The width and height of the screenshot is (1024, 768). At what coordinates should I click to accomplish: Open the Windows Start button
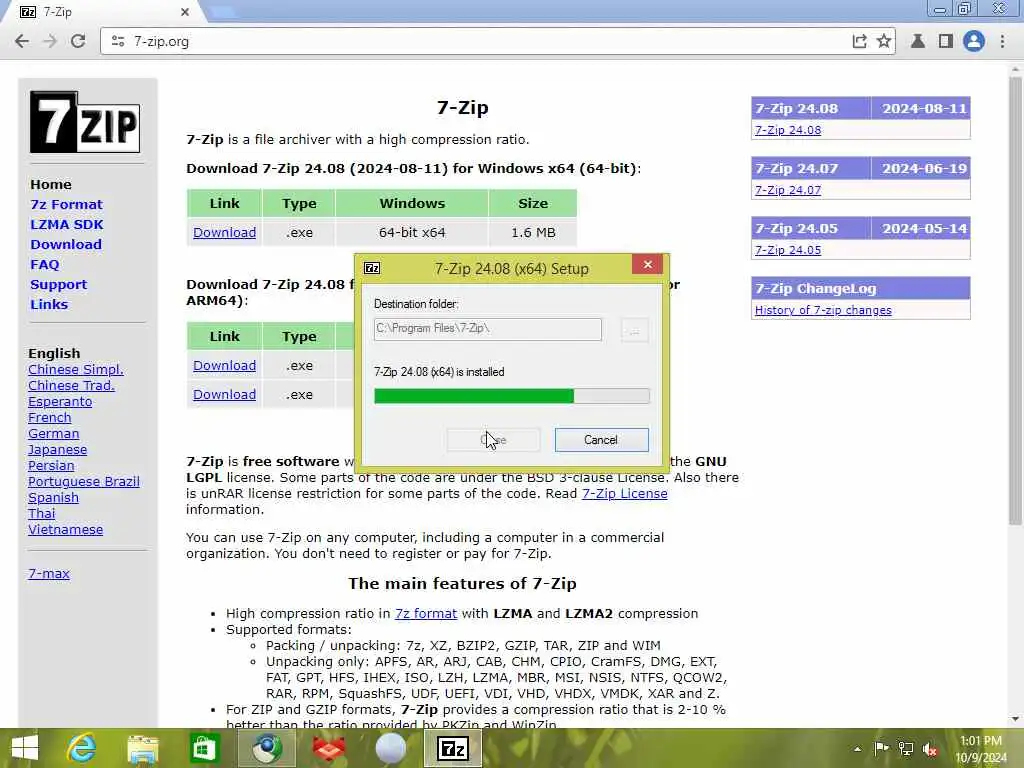click(25, 748)
